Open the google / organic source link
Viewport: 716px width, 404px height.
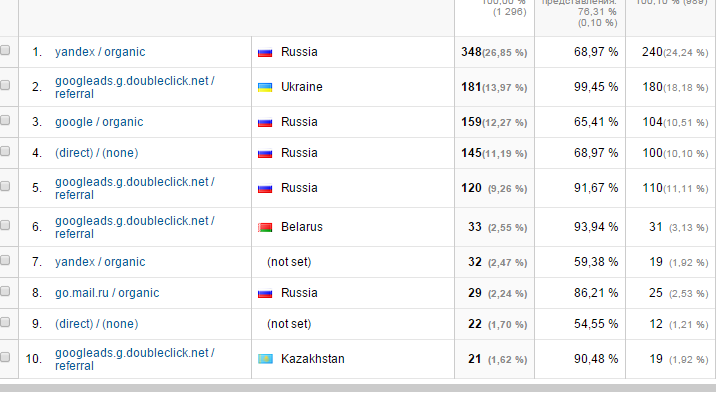click(99, 122)
